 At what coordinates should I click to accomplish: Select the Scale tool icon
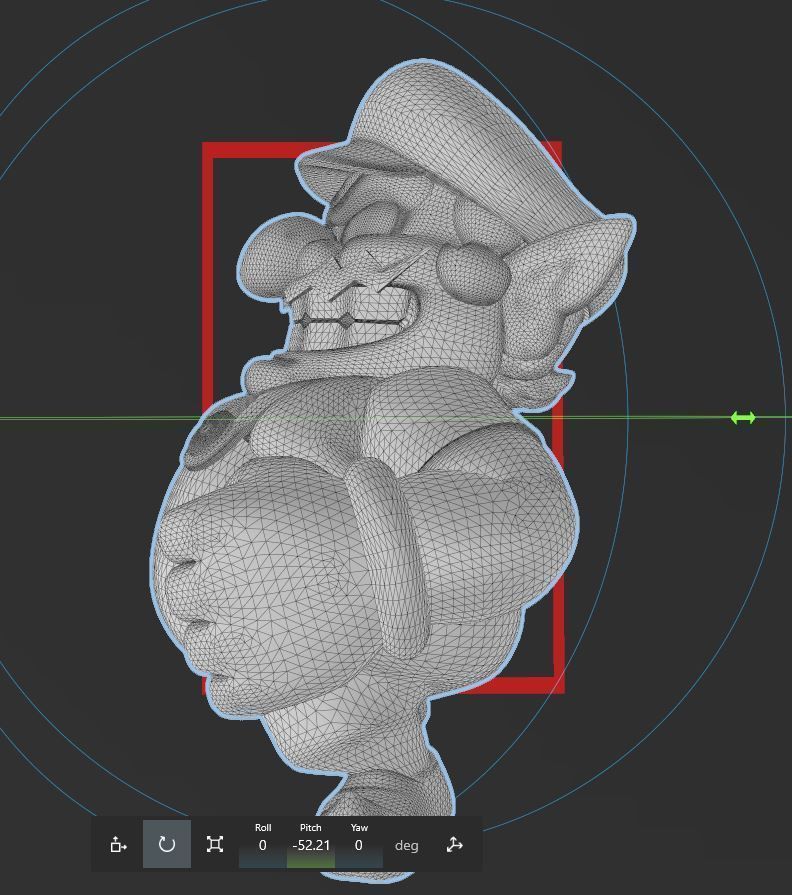(x=215, y=844)
